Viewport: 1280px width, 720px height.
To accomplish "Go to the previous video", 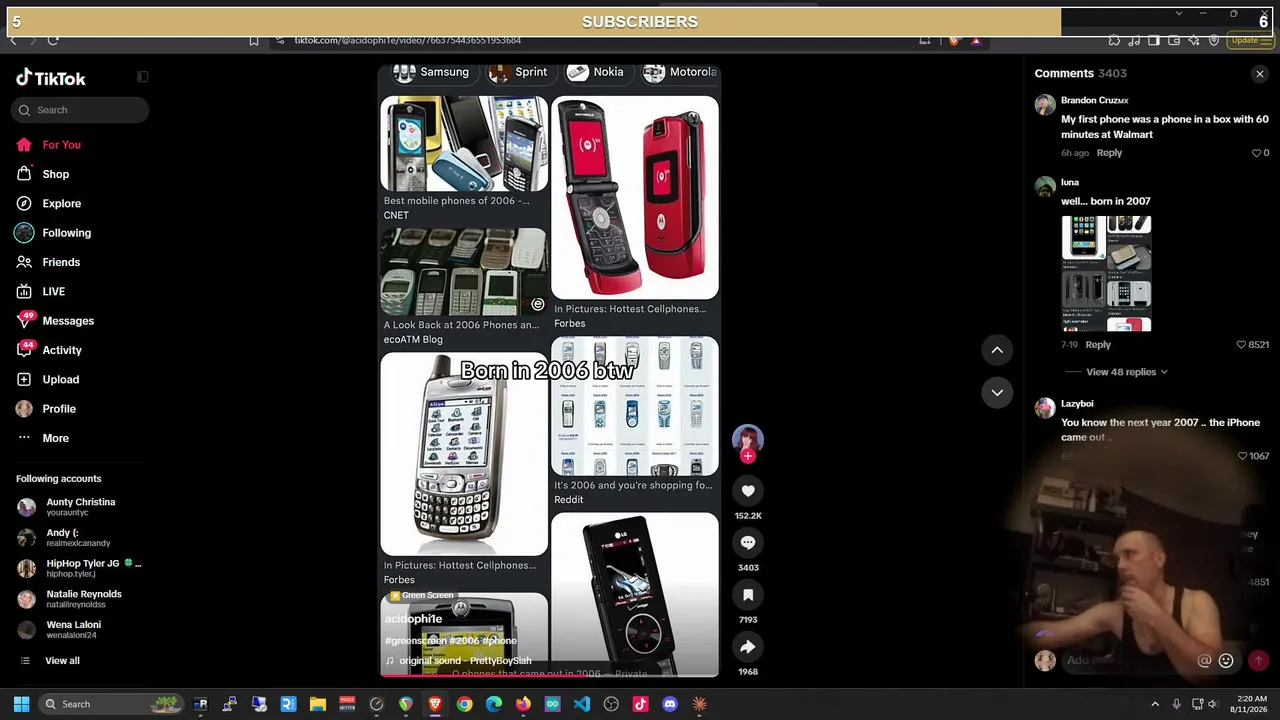I will tap(997, 350).
